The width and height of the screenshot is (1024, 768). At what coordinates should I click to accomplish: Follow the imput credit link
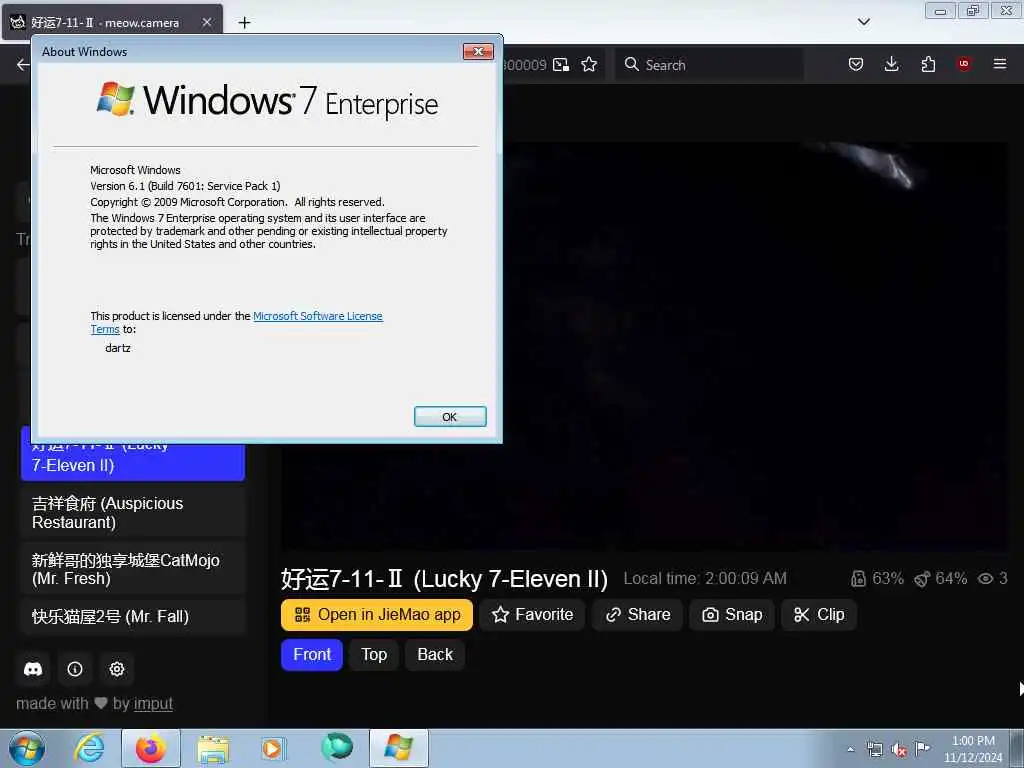153,703
